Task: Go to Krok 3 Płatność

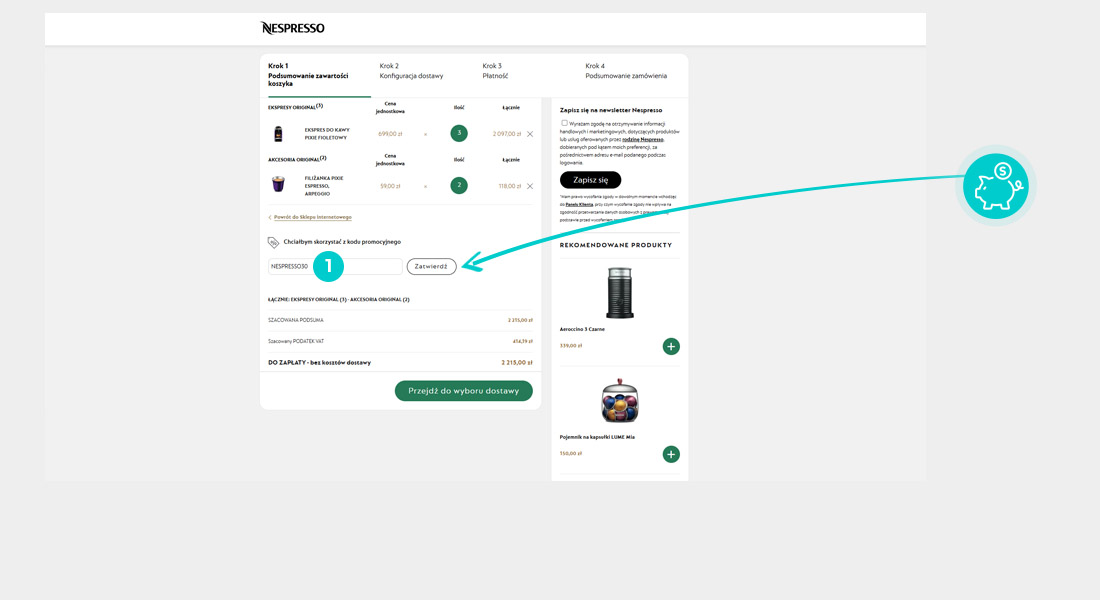Action: [x=495, y=71]
